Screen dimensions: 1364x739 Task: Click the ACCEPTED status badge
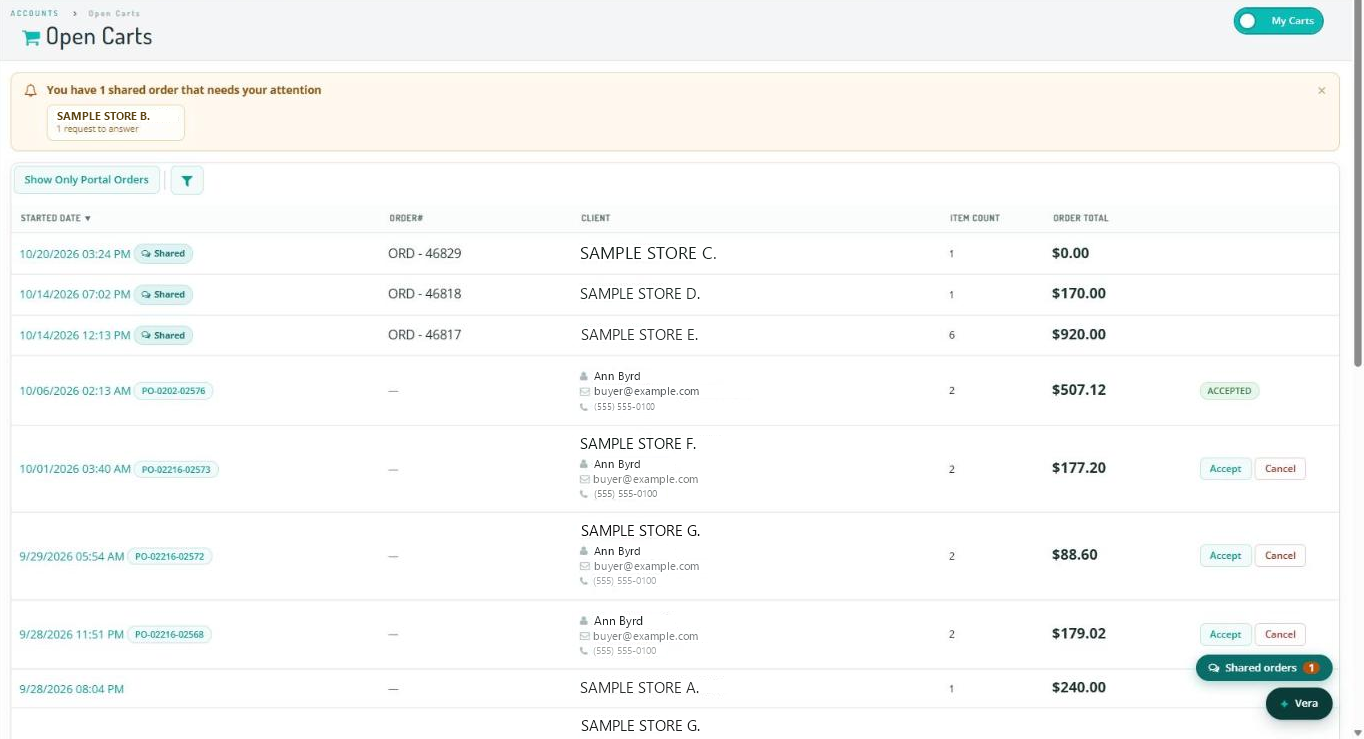(1229, 391)
